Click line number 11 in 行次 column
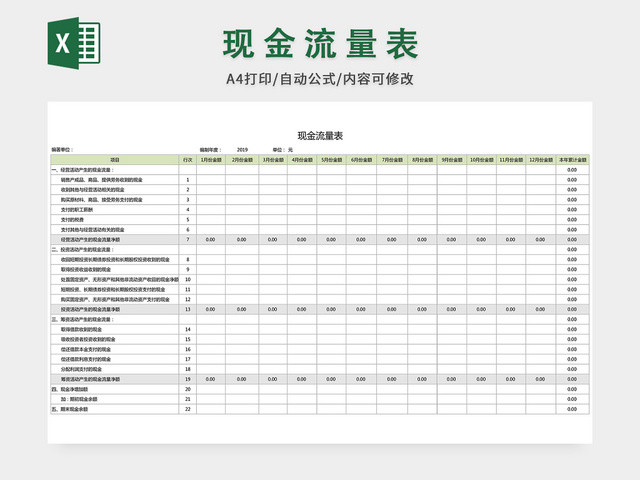Viewport: 640px width, 480px height. tap(188, 289)
